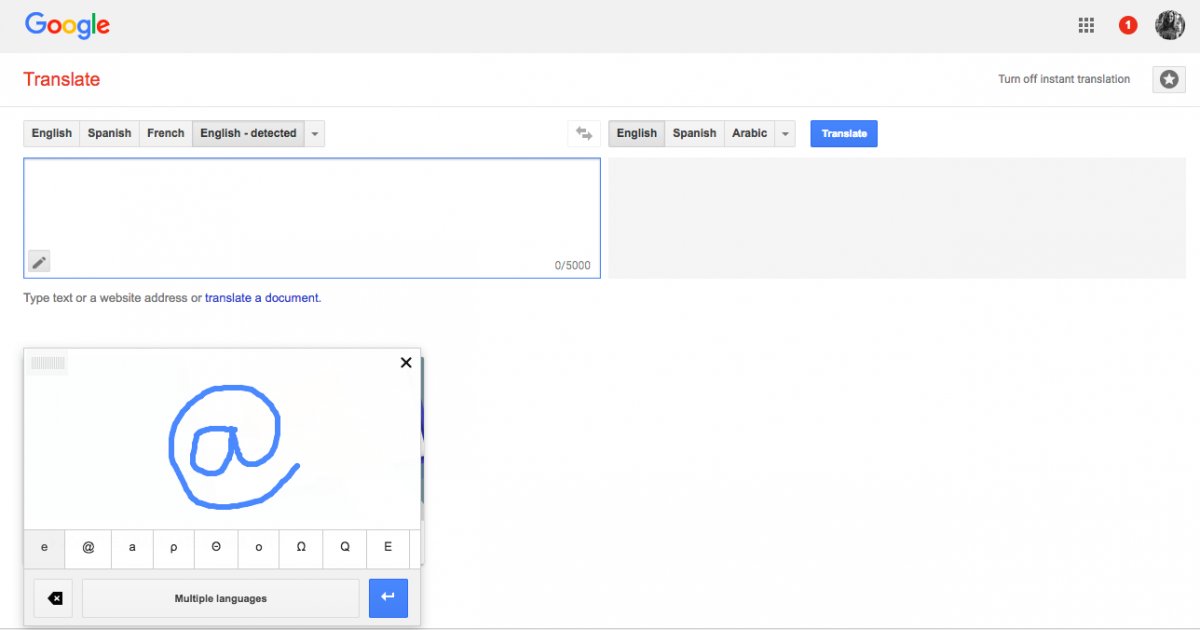The image size is (1200, 630).
Task: Open the Phrasebook star icon
Action: [x=1169, y=80]
